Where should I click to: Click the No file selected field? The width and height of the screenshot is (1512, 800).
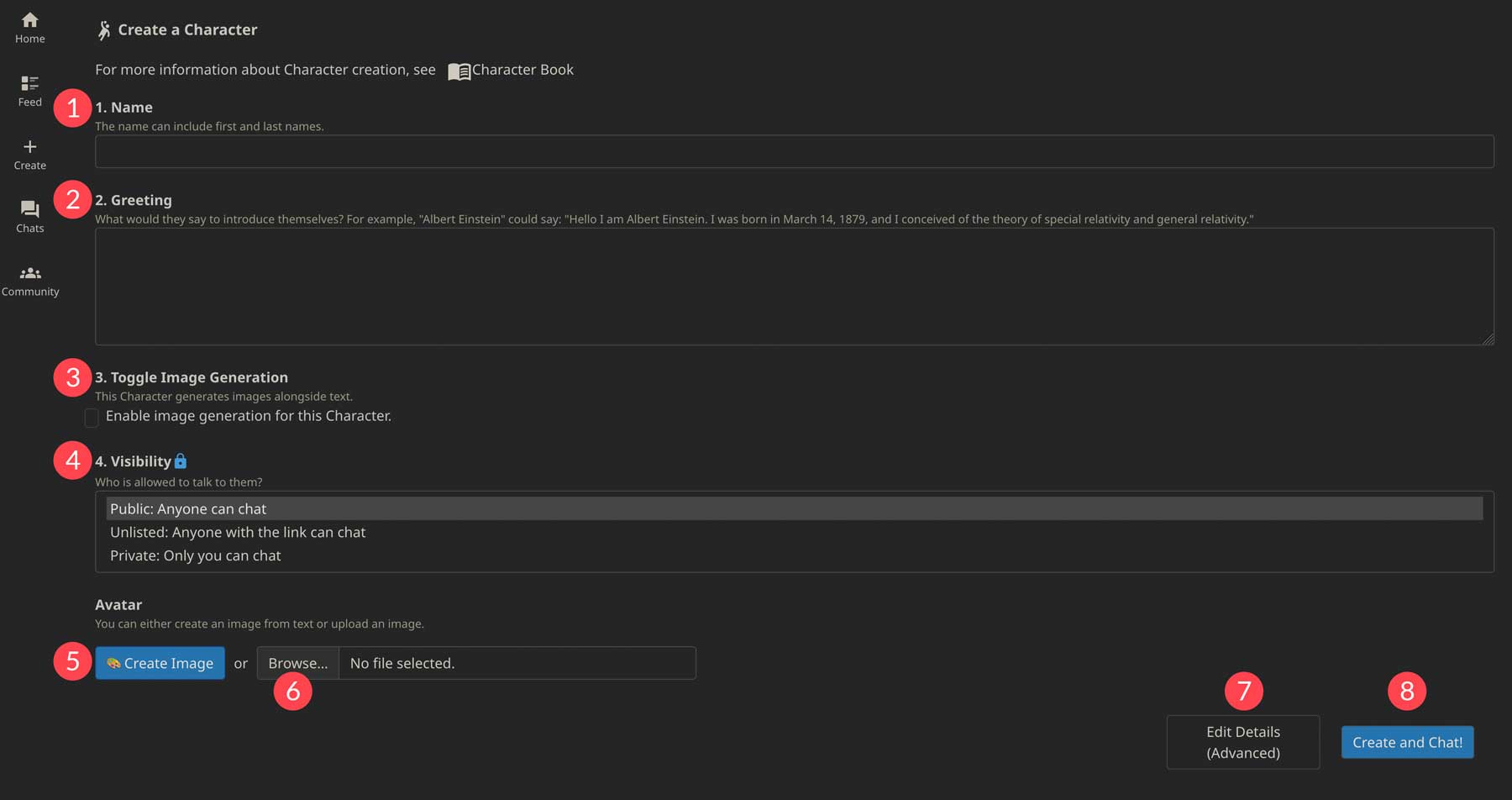pos(517,663)
